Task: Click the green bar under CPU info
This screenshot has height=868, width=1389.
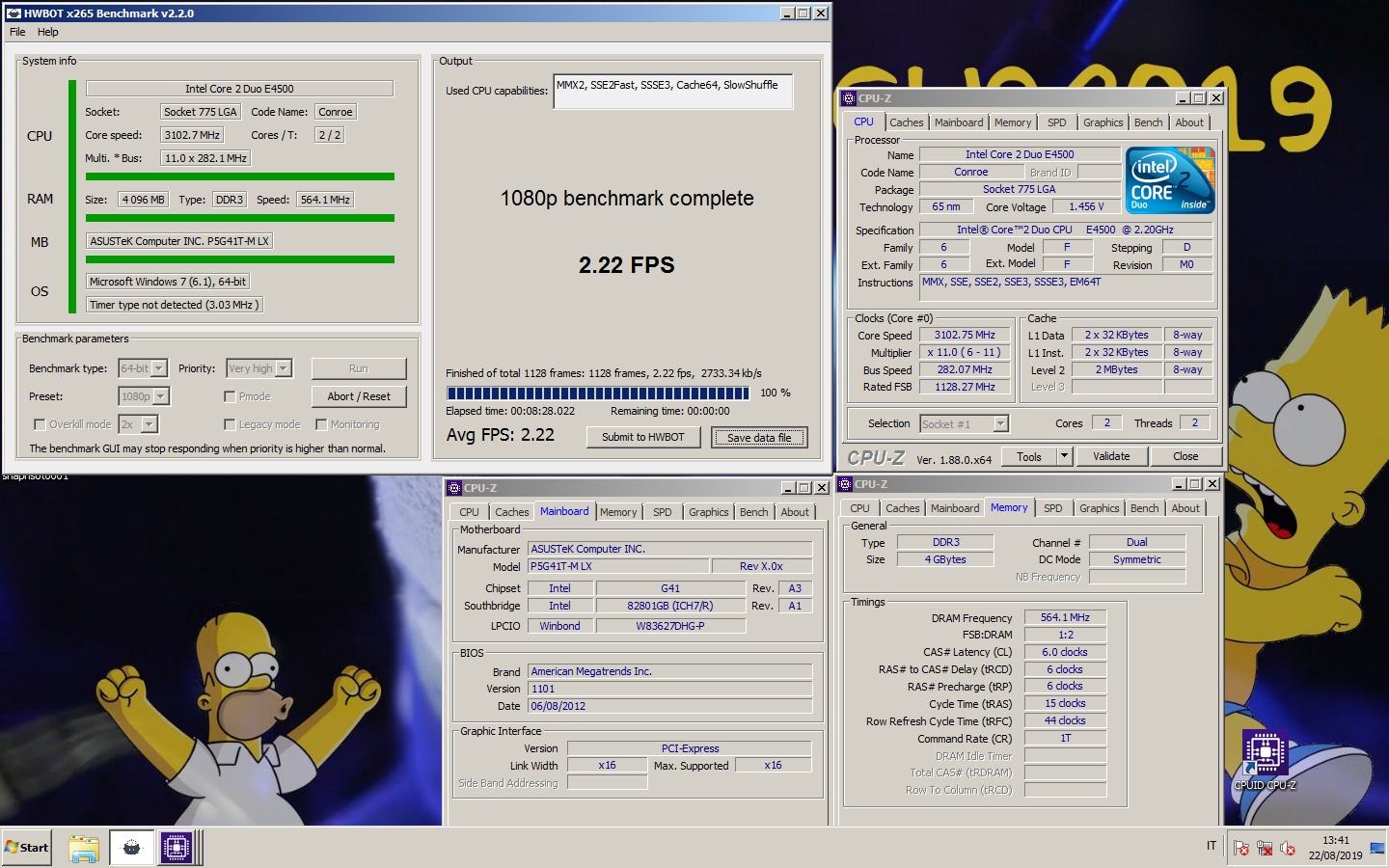Action: coord(240,176)
